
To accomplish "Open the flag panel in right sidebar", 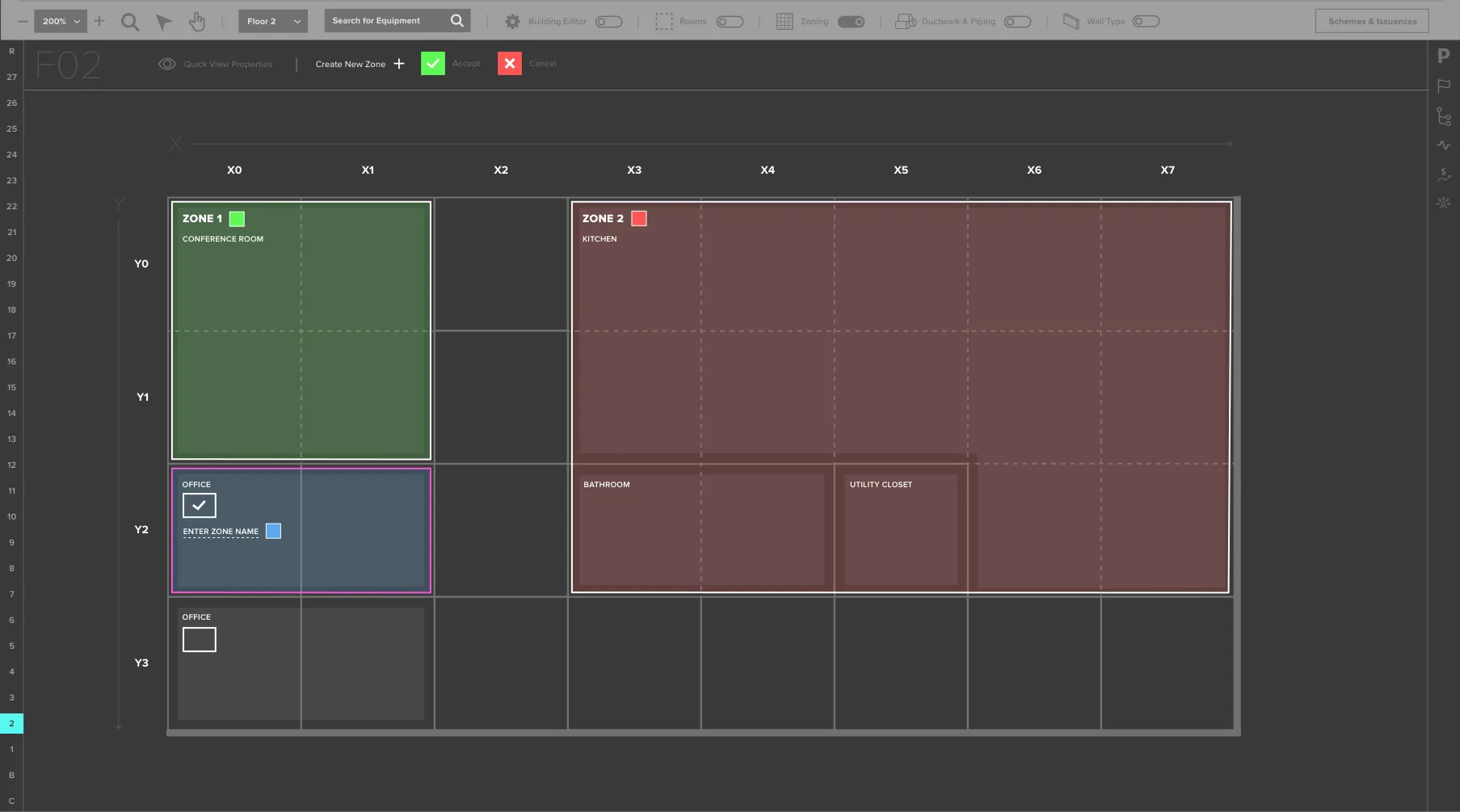I will (1444, 86).
